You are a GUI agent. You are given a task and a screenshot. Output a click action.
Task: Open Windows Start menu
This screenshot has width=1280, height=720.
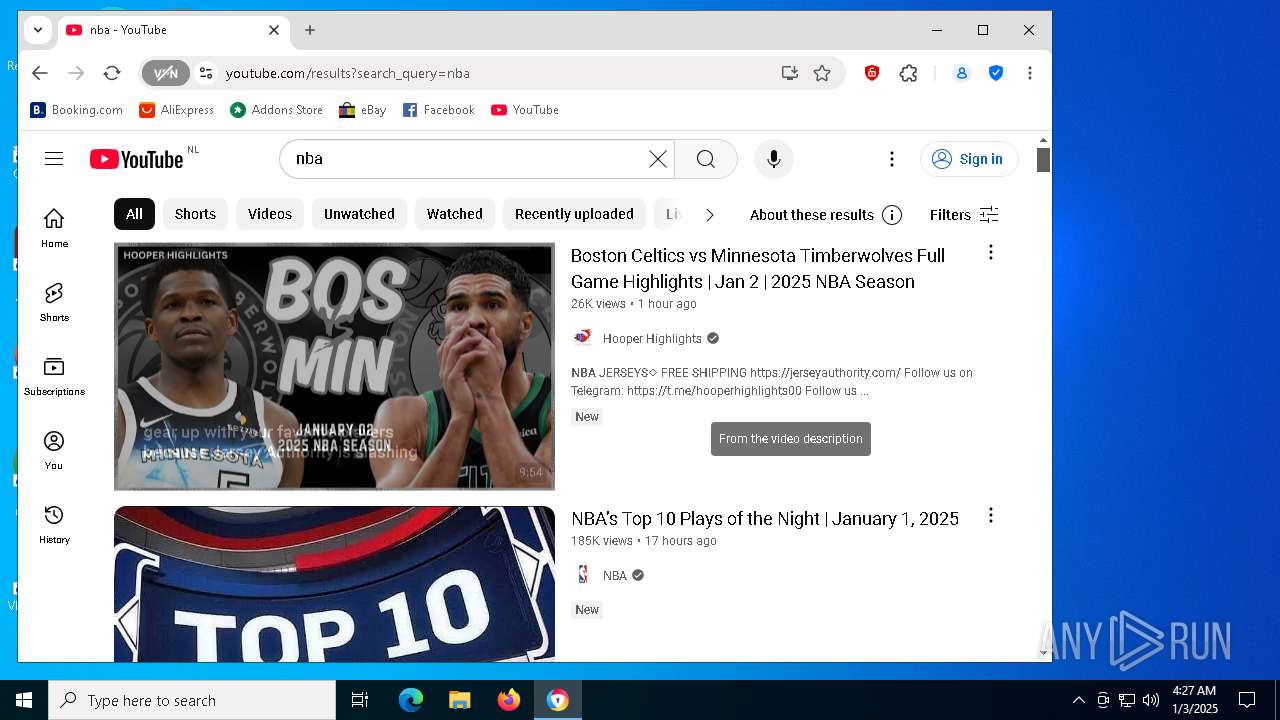pos(24,700)
